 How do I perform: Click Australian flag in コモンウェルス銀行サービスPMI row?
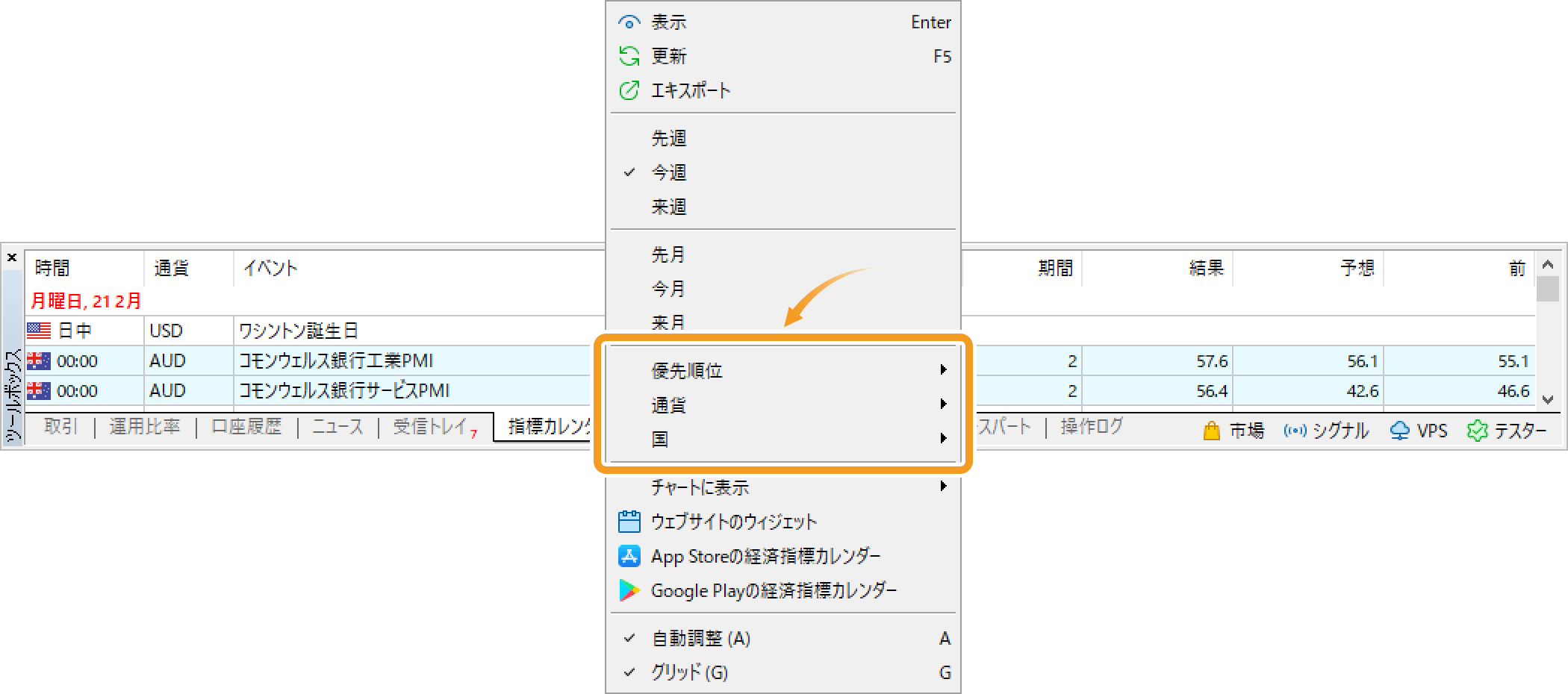(39, 391)
